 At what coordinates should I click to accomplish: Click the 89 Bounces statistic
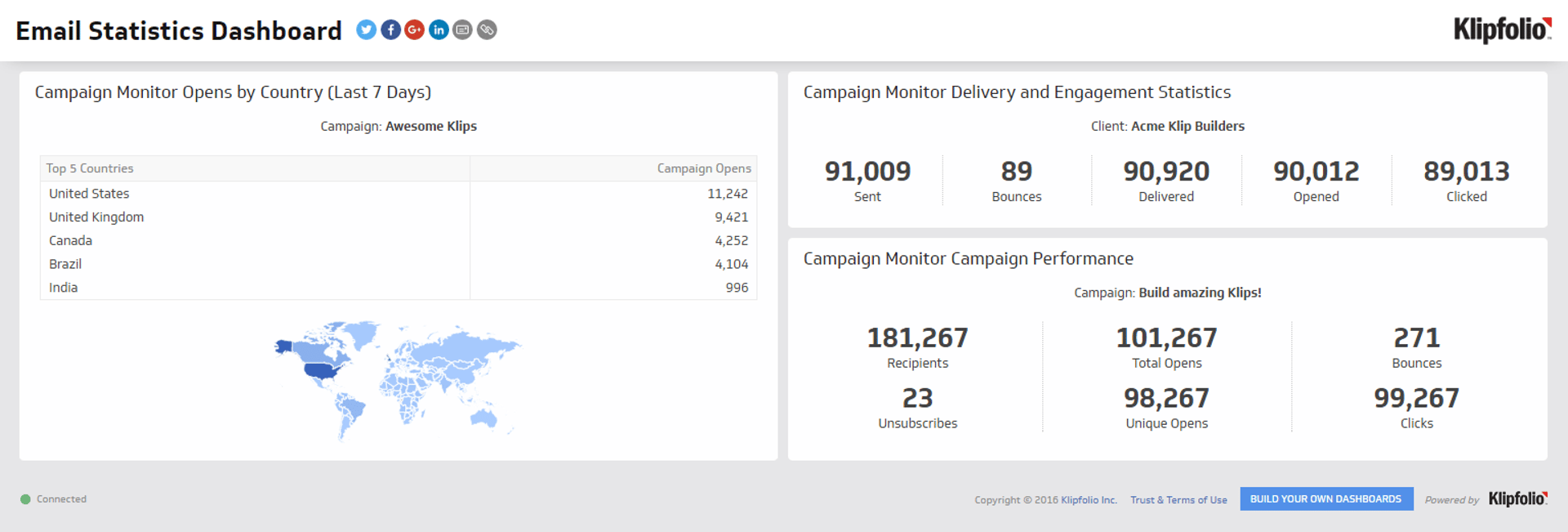[x=1017, y=181]
